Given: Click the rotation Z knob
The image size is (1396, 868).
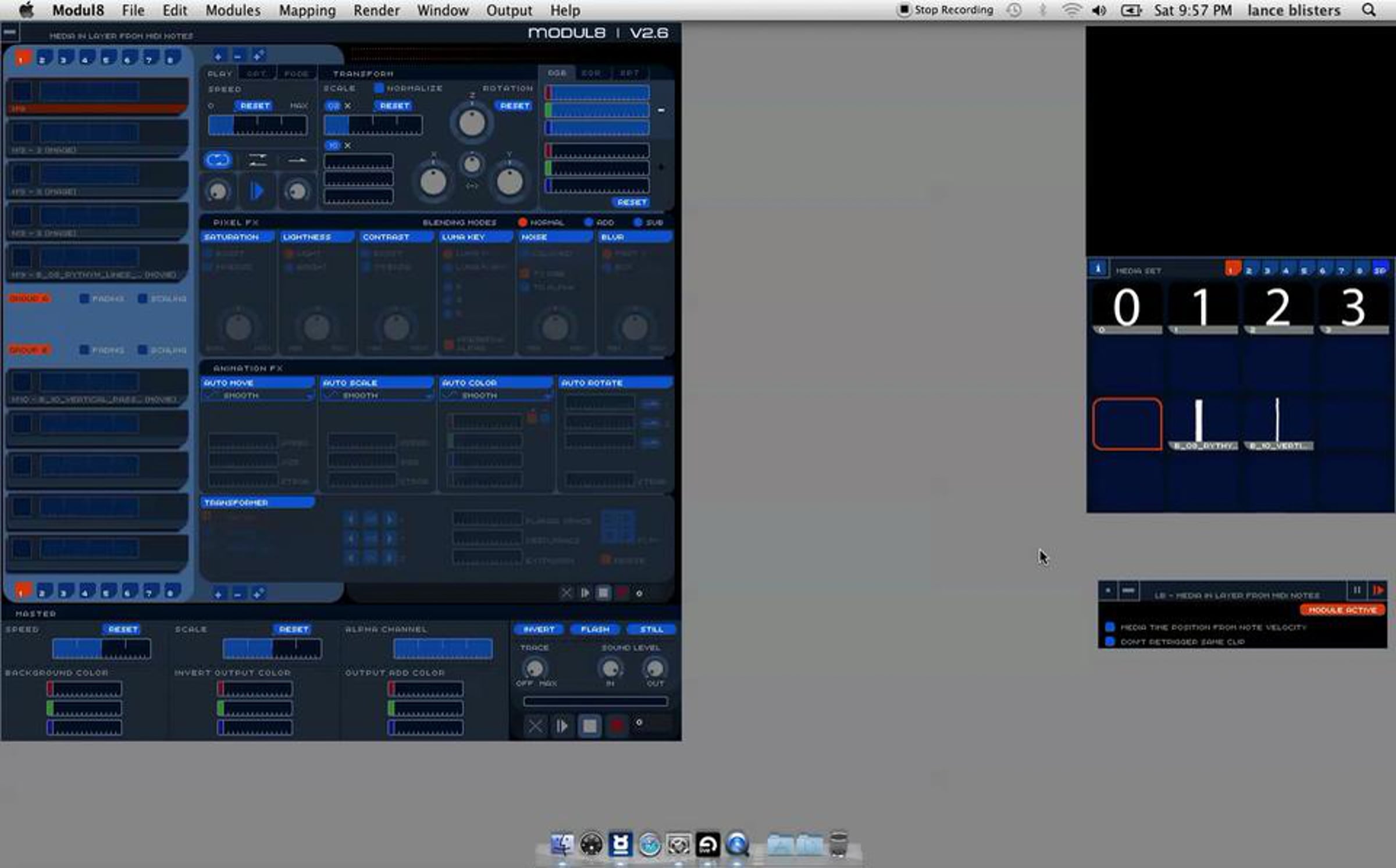Looking at the screenshot, I should point(472,123).
